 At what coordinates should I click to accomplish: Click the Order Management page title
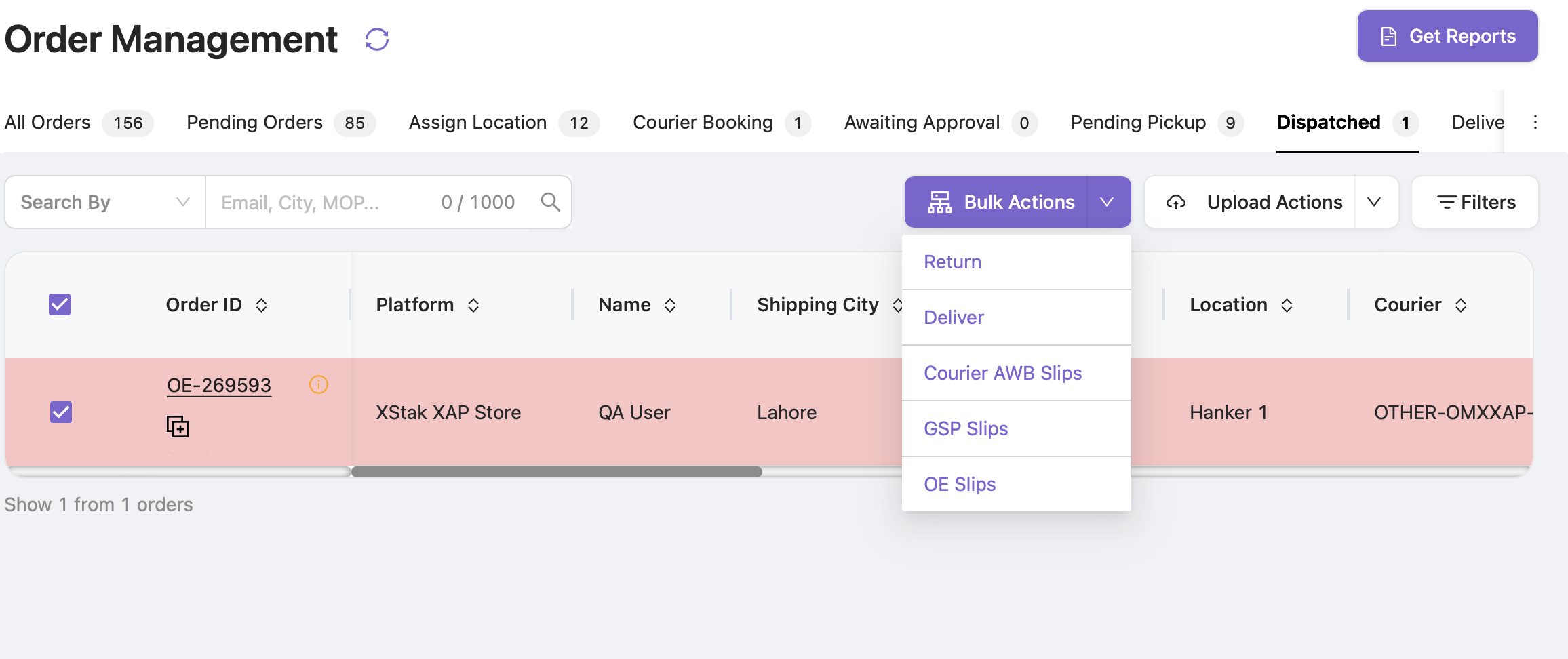click(x=171, y=39)
